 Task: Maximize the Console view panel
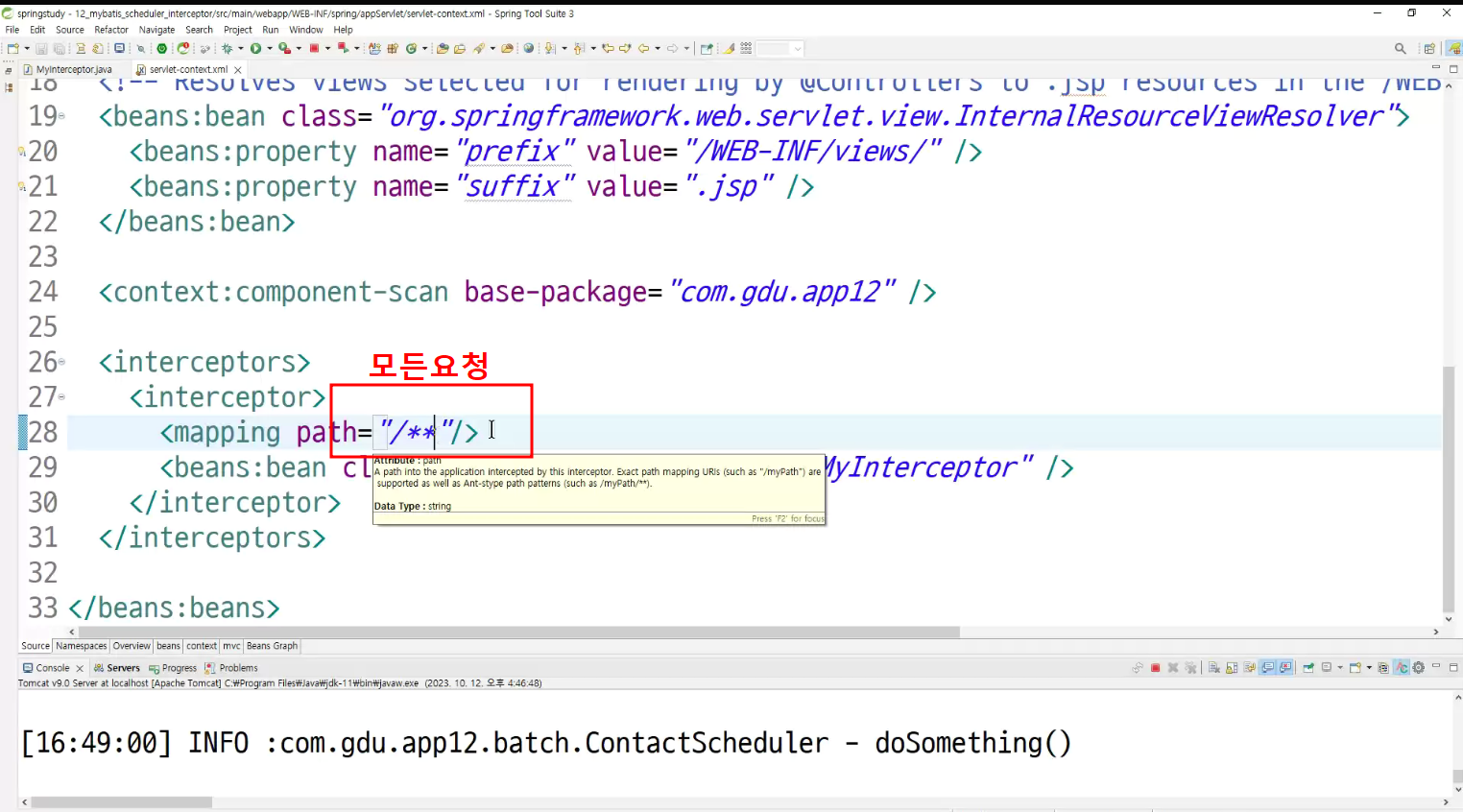tap(1453, 667)
